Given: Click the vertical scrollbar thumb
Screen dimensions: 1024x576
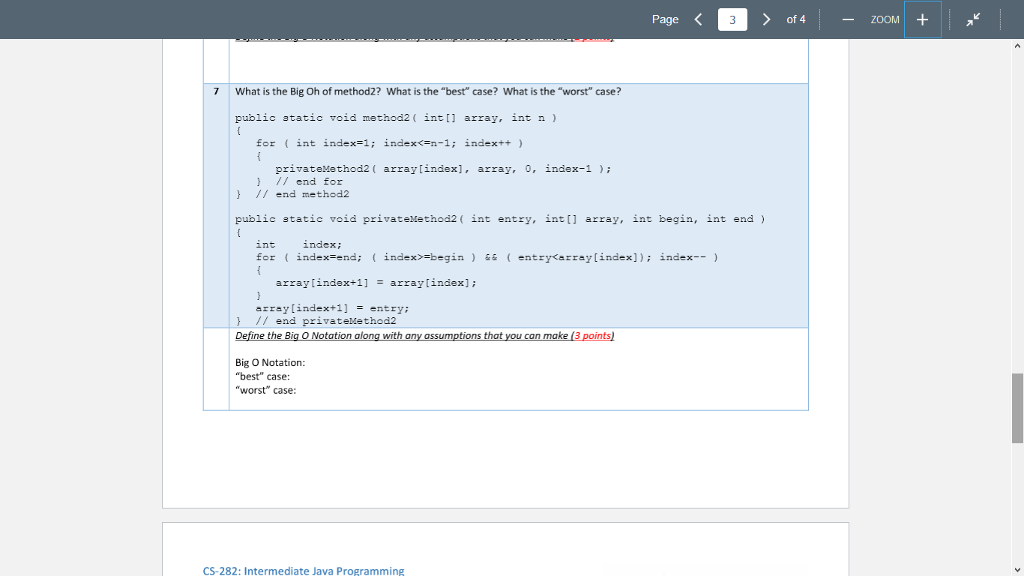Looking at the screenshot, I should coord(1016,408).
